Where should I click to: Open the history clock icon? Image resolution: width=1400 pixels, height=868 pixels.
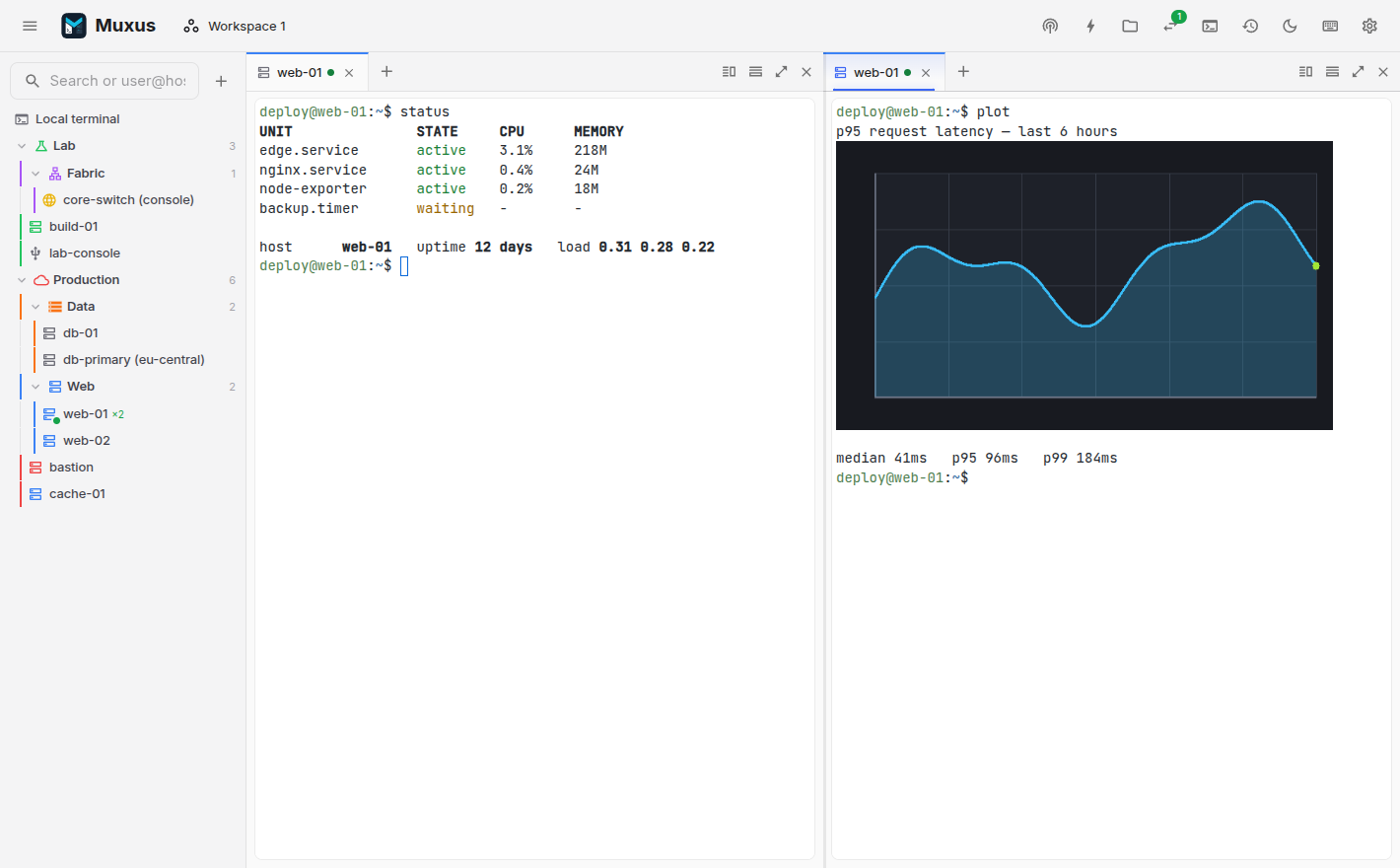point(1250,26)
